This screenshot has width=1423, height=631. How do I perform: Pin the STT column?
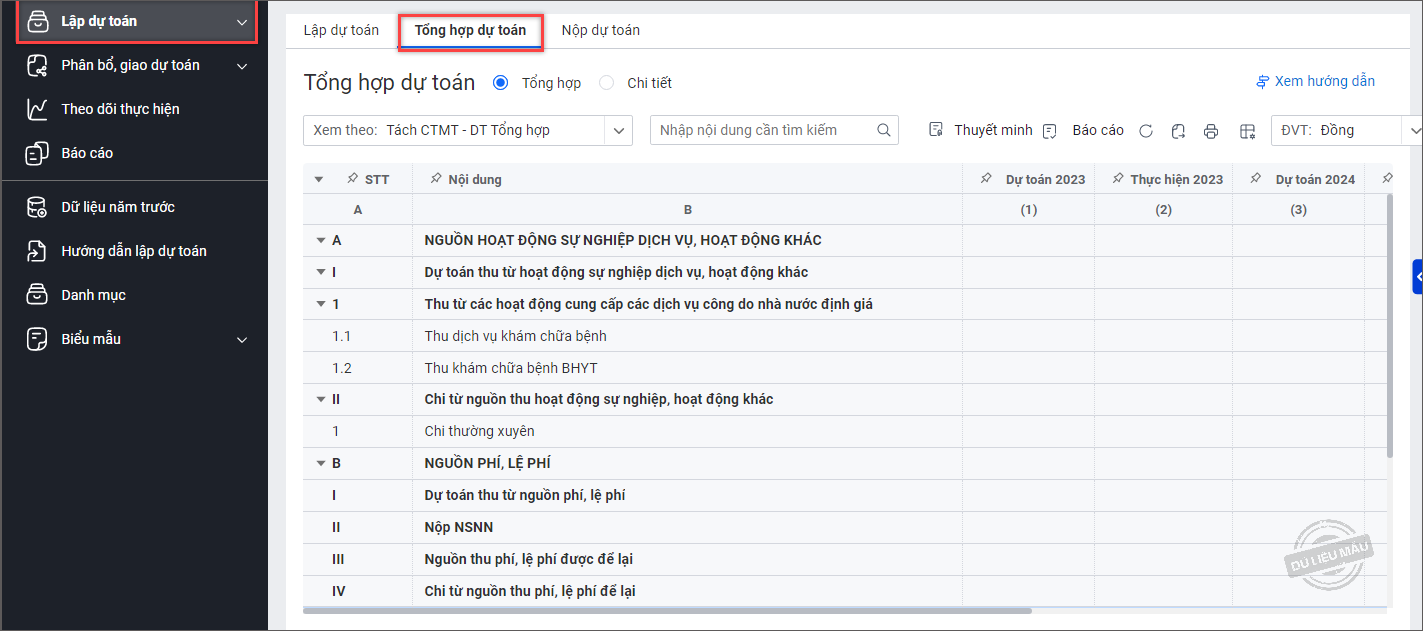[352, 178]
